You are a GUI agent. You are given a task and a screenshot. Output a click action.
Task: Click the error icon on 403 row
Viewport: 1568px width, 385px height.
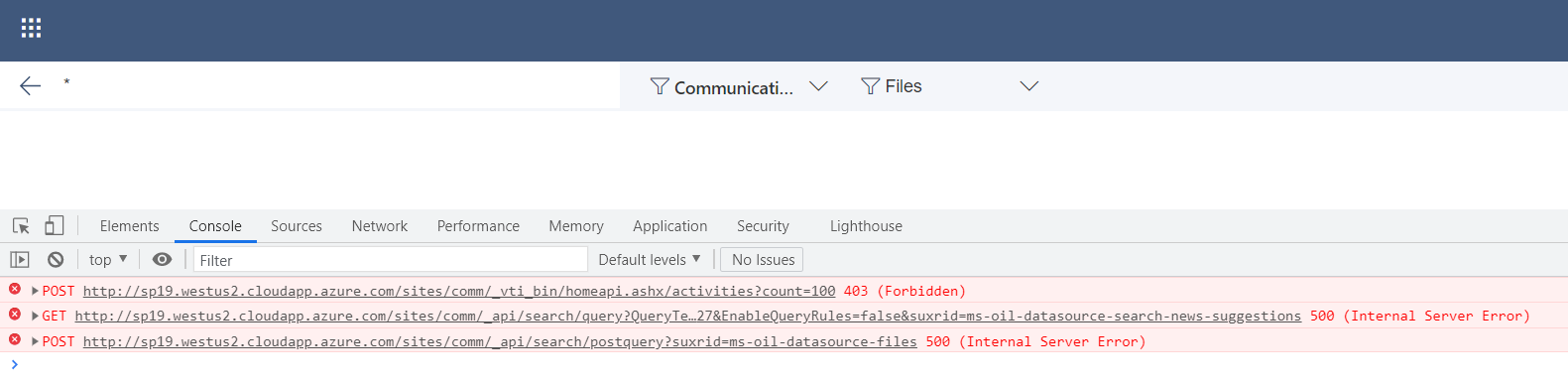coord(15,289)
